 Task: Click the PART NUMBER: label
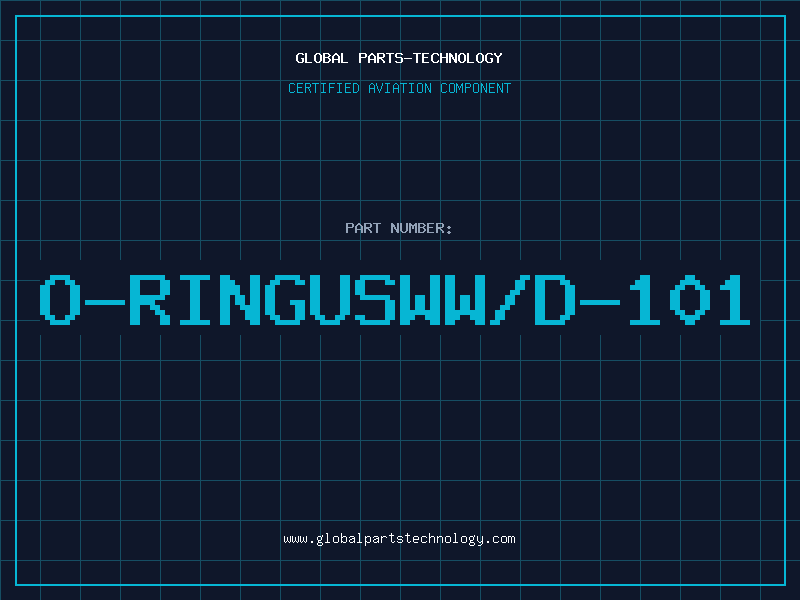coord(399,228)
